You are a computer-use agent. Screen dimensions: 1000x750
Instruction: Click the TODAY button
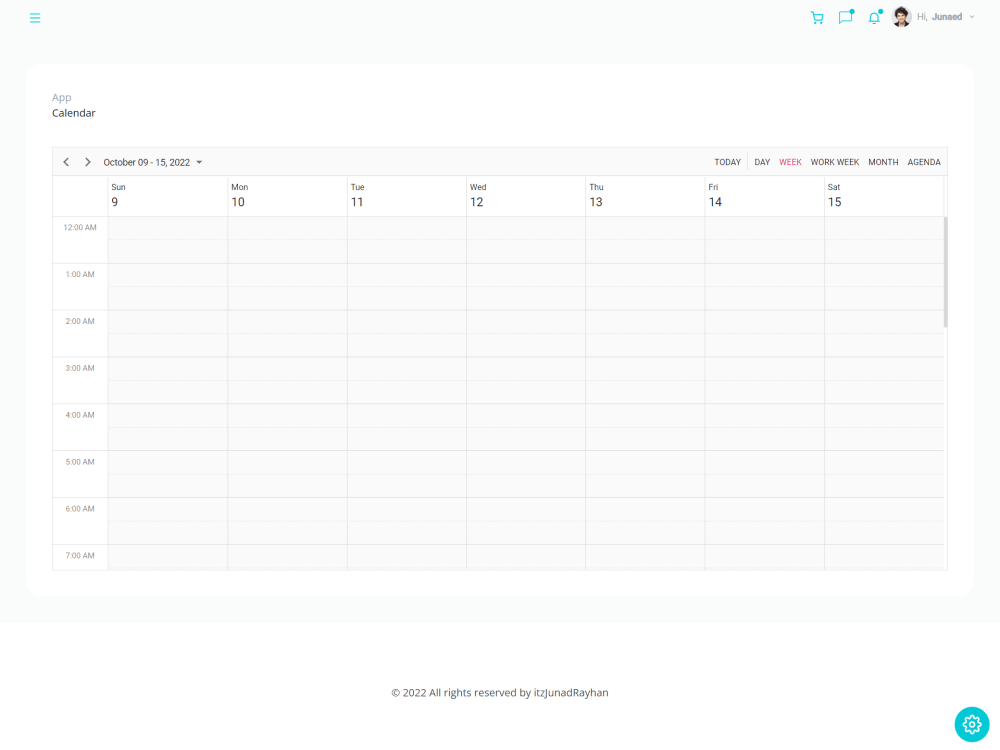pyautogui.click(x=727, y=161)
